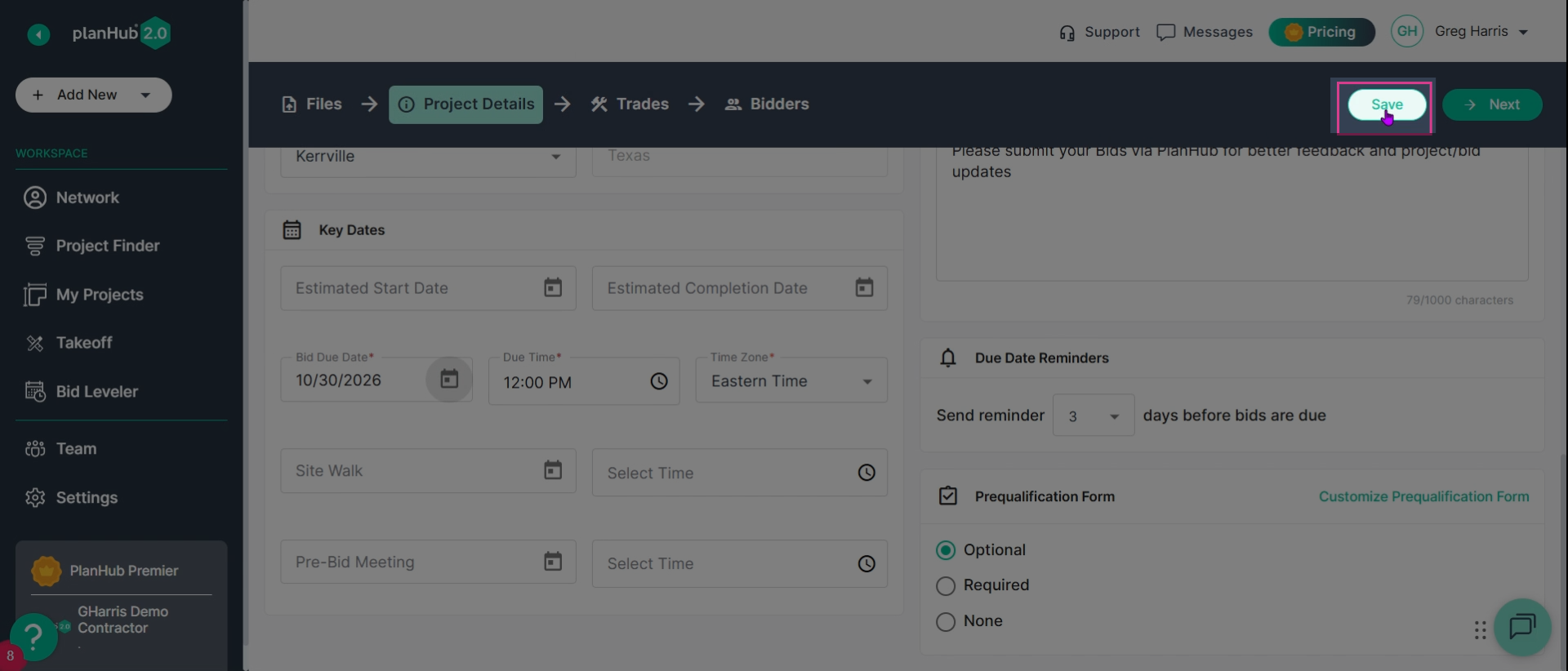
Task: Click the Due Date Reminders bell icon
Action: pos(947,358)
